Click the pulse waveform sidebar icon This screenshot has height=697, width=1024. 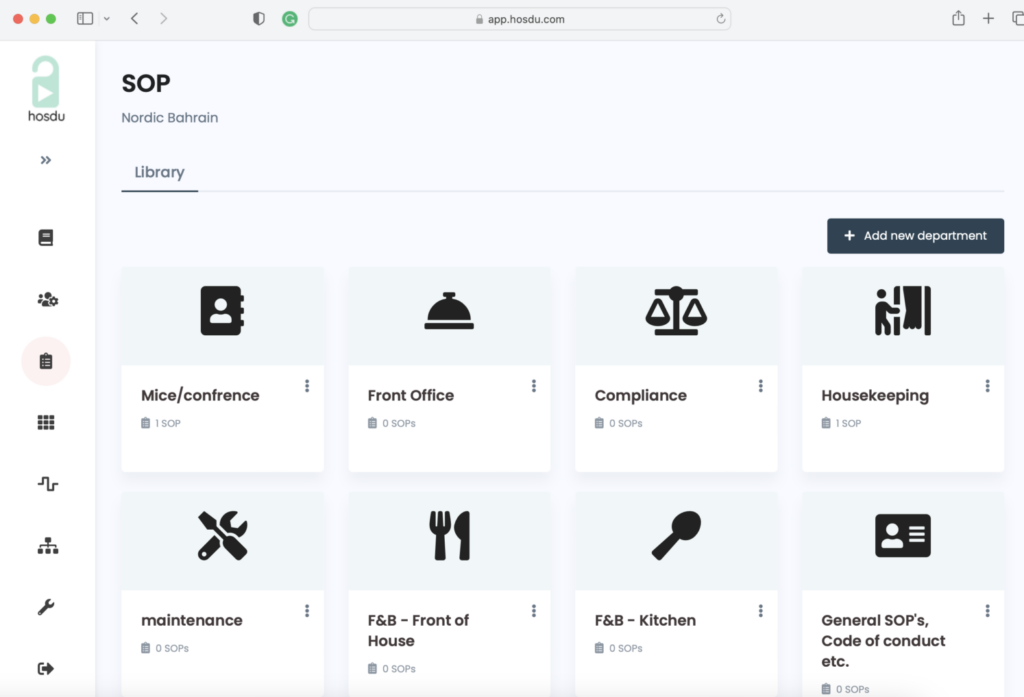47,484
